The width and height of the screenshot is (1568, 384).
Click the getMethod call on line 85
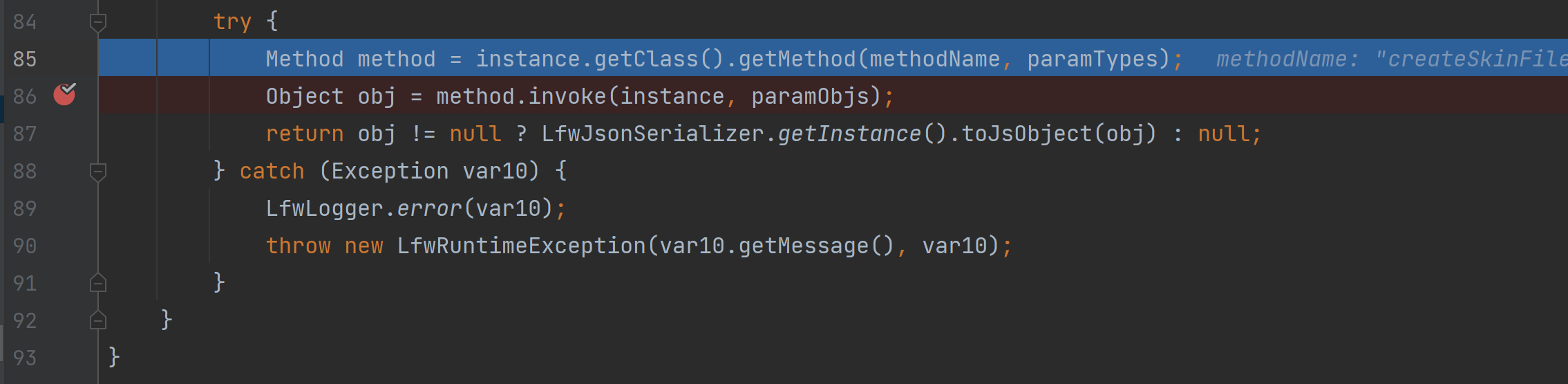(797, 60)
